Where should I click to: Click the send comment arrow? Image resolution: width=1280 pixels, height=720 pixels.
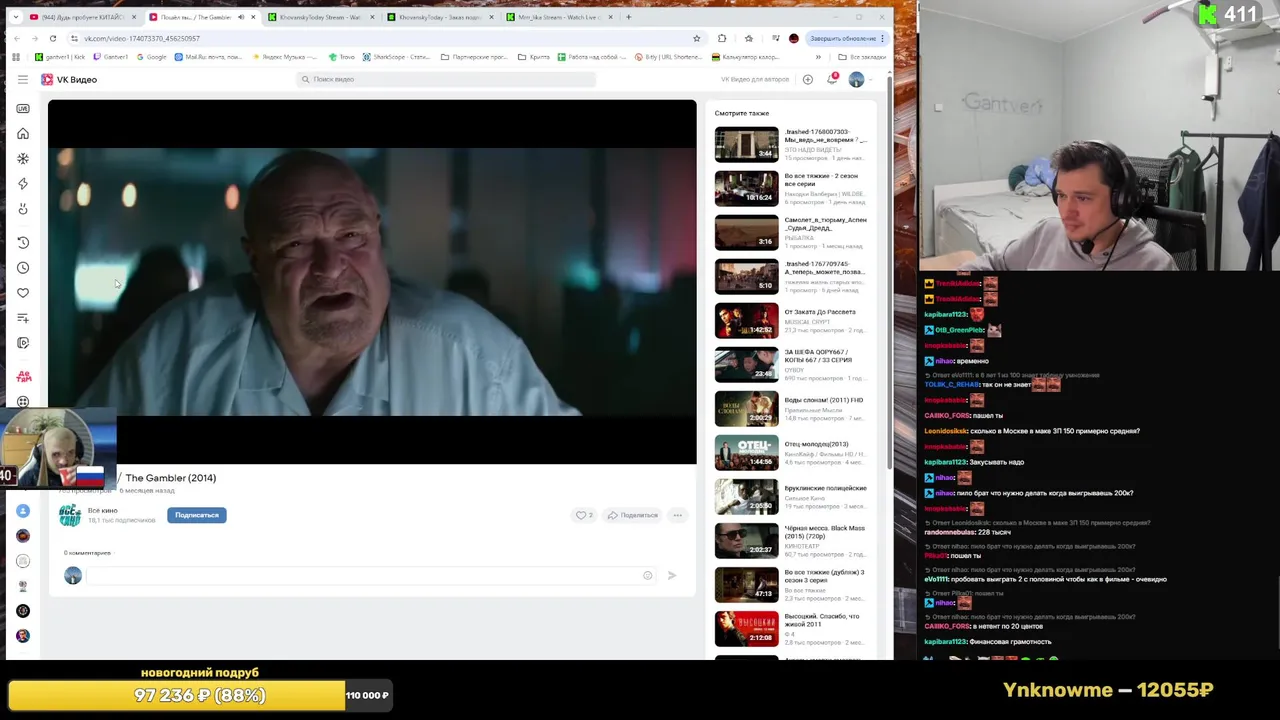tap(672, 575)
